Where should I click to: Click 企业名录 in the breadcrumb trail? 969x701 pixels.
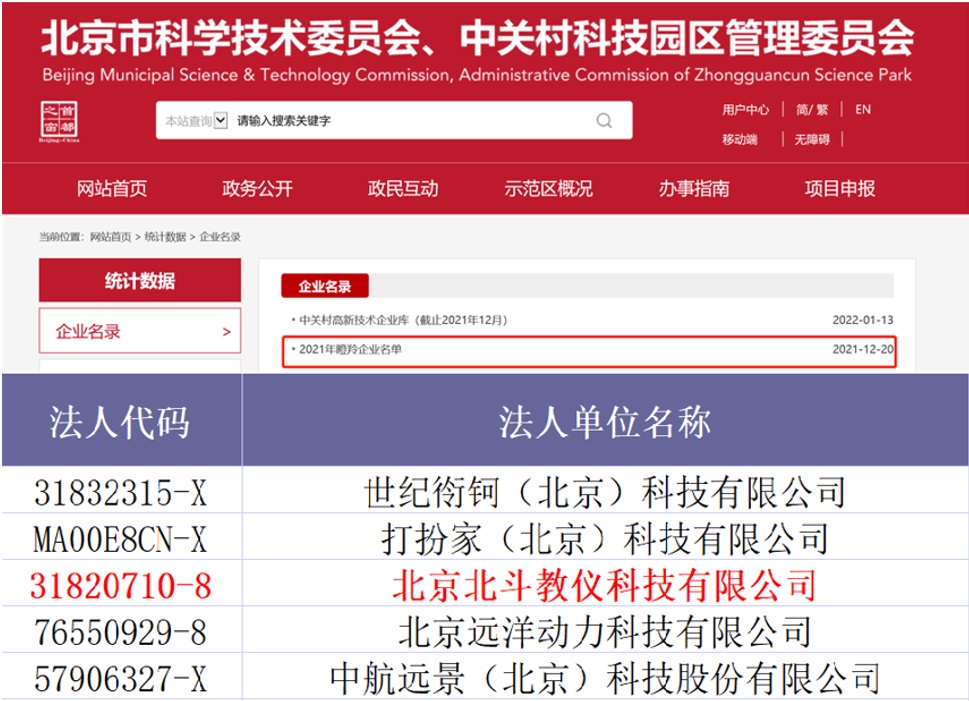(x=220, y=237)
